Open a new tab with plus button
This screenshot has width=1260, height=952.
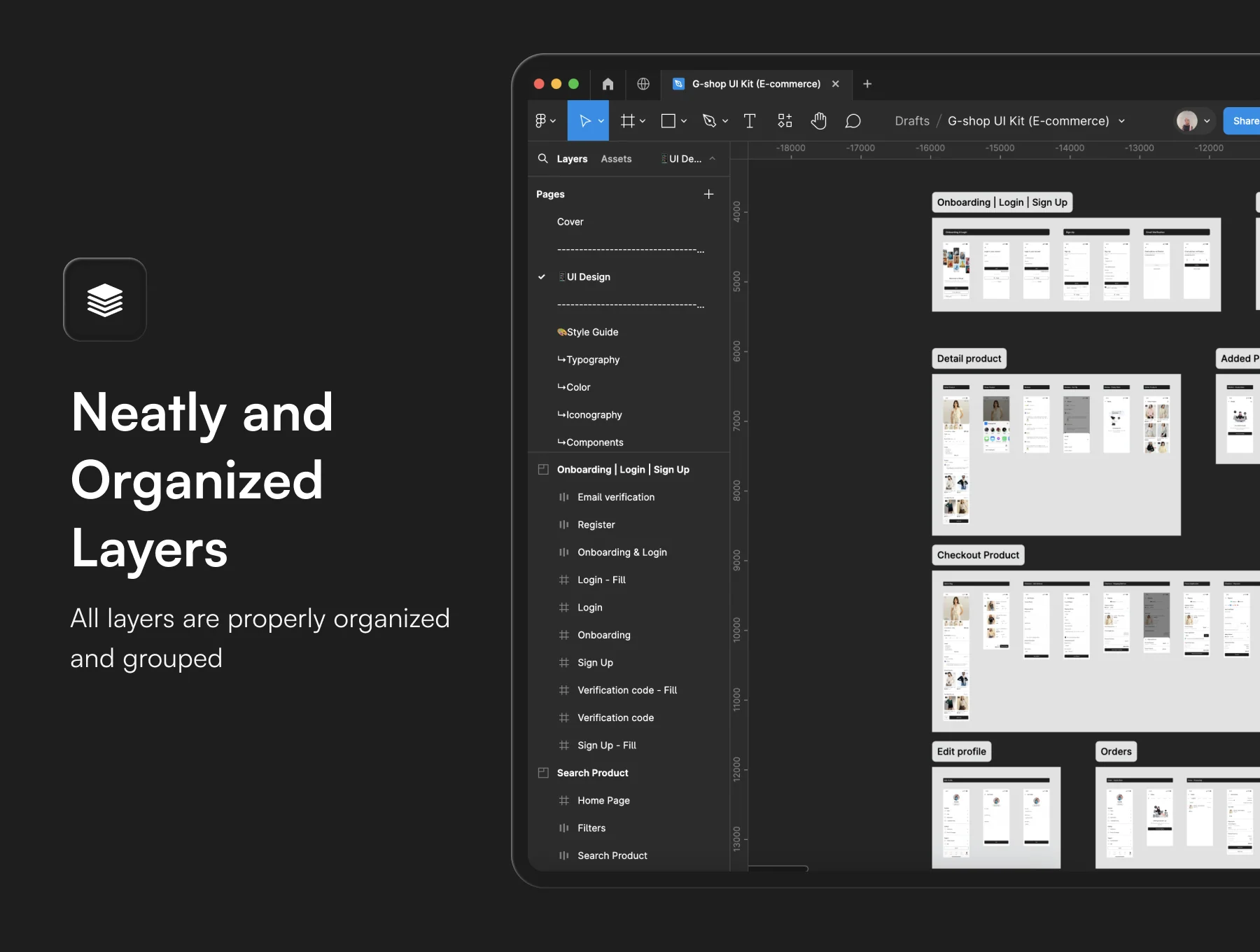point(867,84)
